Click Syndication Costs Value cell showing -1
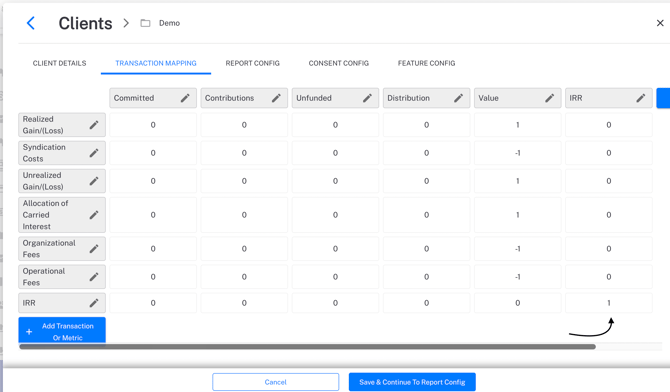This screenshot has height=392, width=670. pos(517,153)
